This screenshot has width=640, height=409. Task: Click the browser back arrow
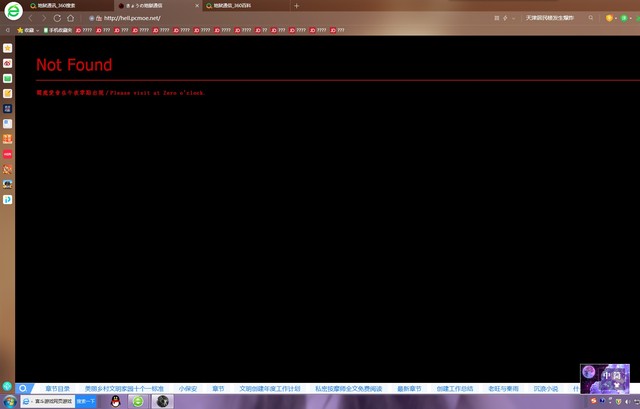coord(30,18)
